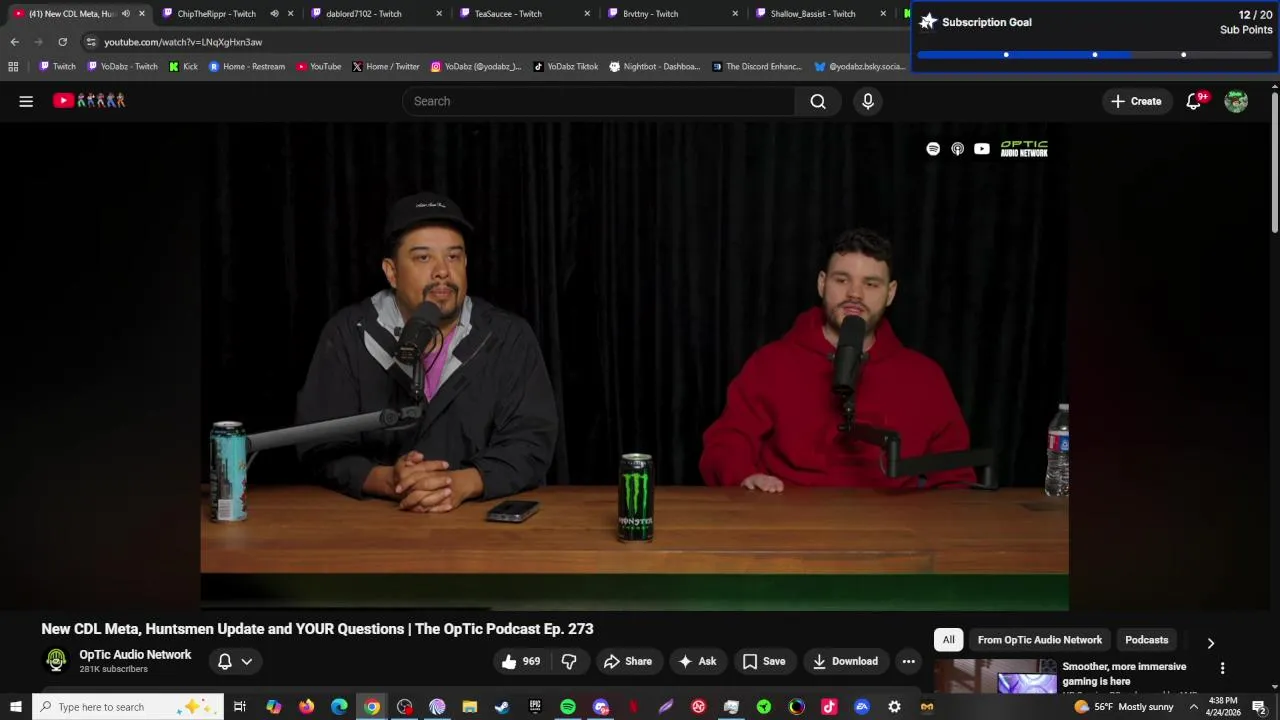Open Steam from the Windows taskbar
Image resolution: width=1280 pixels, height=720 pixels.
click(x=502, y=707)
